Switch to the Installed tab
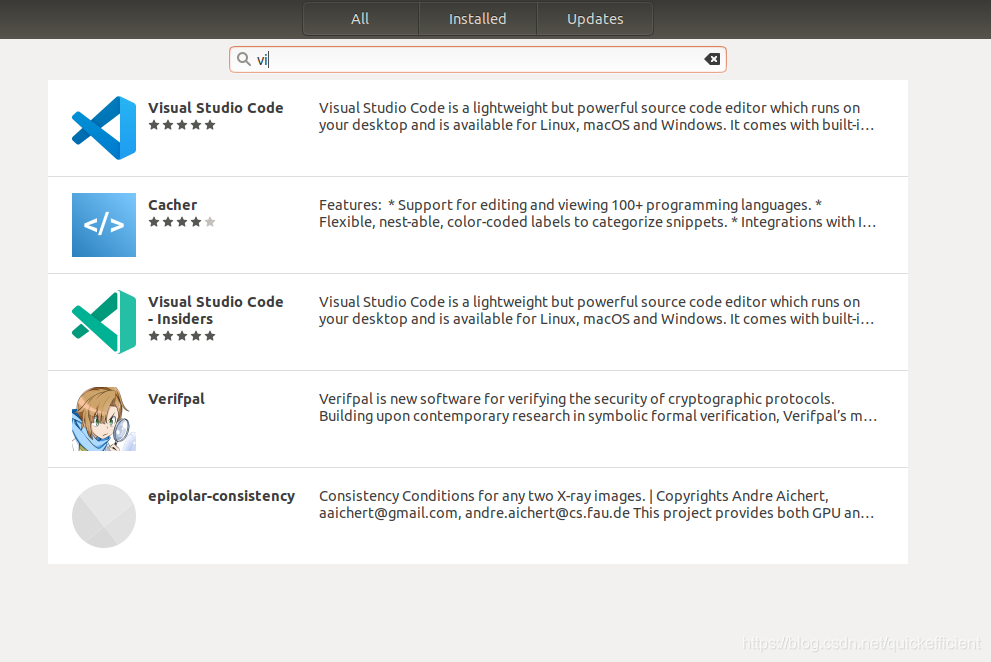This screenshot has width=991, height=662. 478,18
